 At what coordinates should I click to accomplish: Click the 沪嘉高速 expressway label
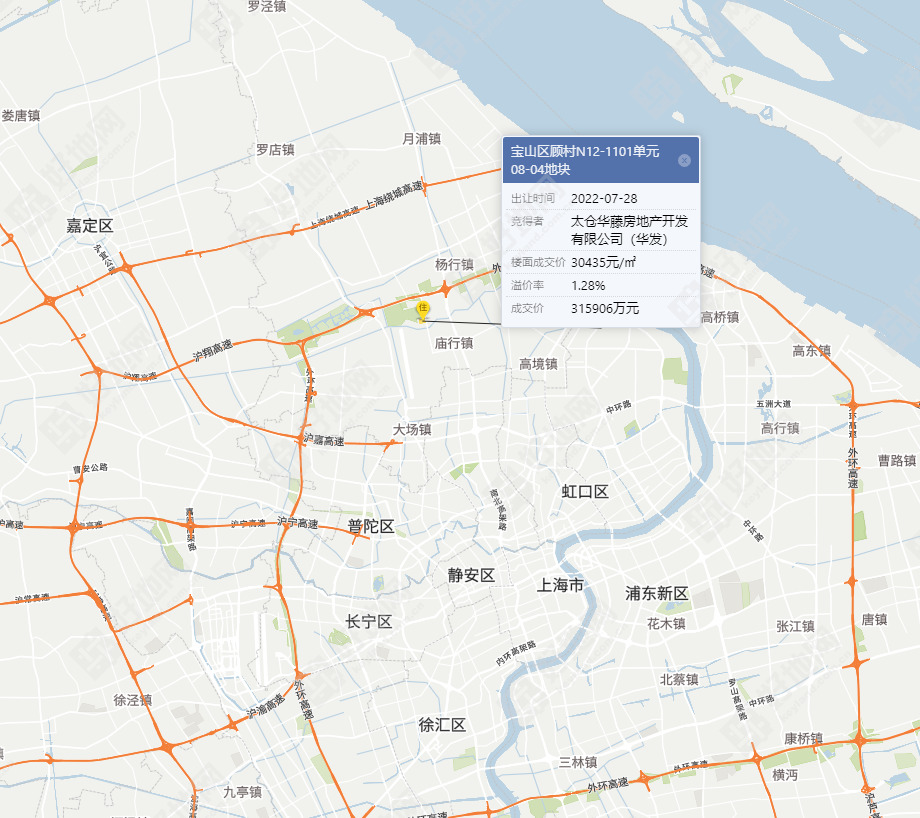[x=324, y=440]
